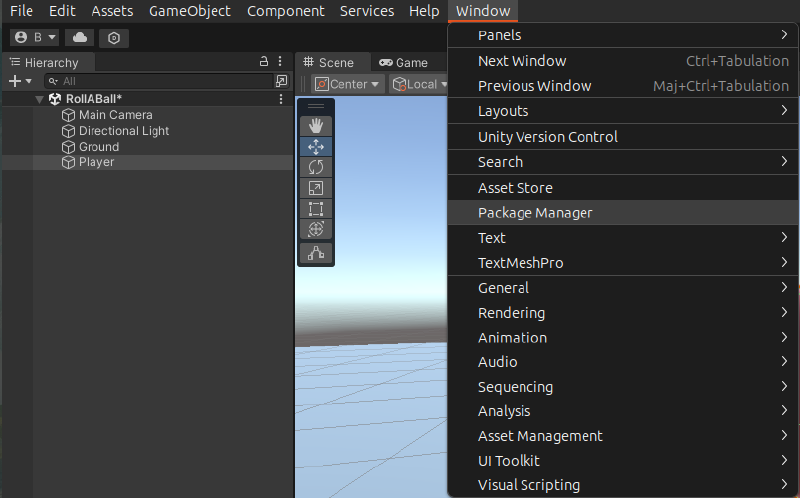This screenshot has height=498, width=800.
Task: Select the Transform tool
Action: pyautogui.click(x=316, y=229)
